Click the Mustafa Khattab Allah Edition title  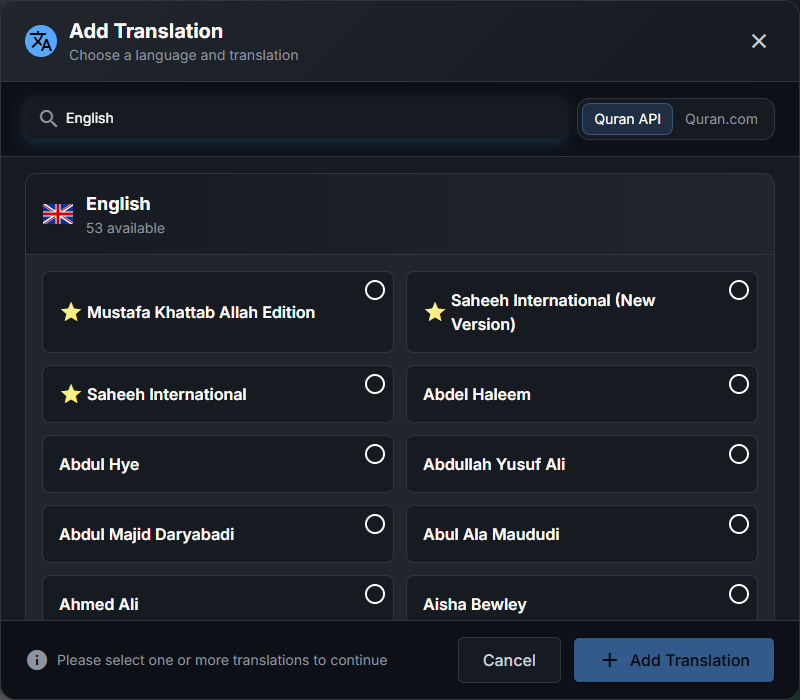click(201, 312)
